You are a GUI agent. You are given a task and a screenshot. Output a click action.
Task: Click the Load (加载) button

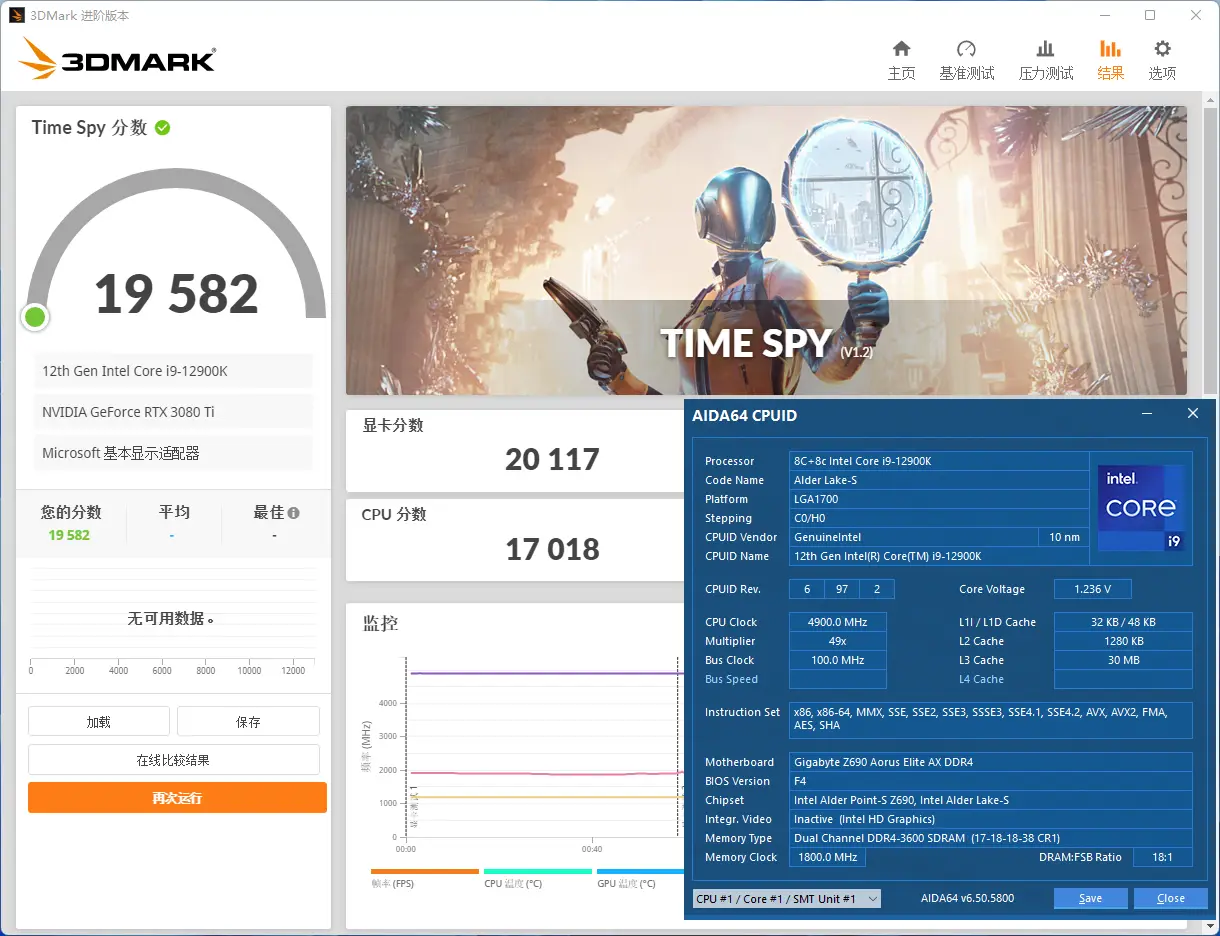[99, 721]
